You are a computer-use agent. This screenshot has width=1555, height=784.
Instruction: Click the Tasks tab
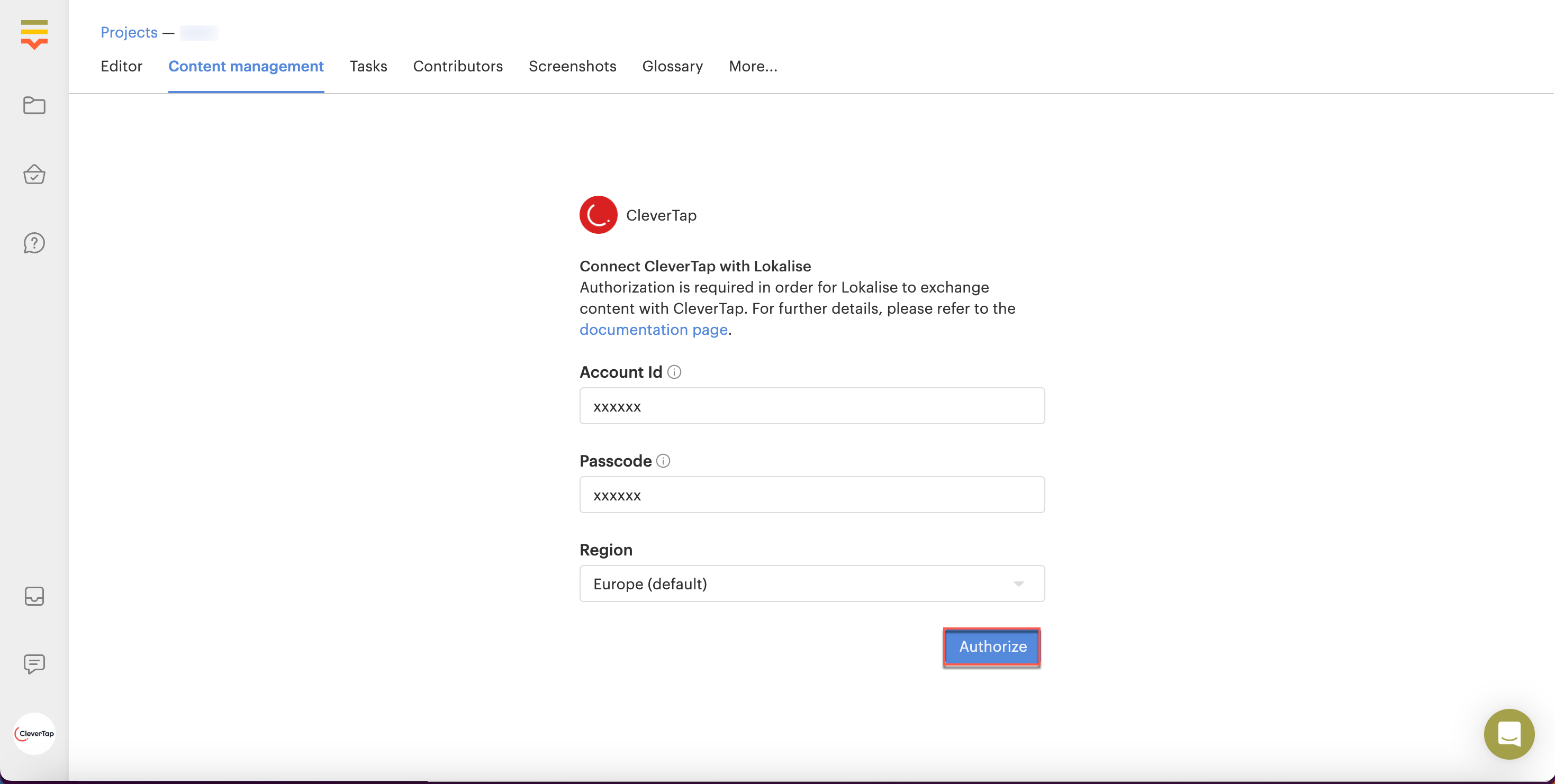point(368,66)
